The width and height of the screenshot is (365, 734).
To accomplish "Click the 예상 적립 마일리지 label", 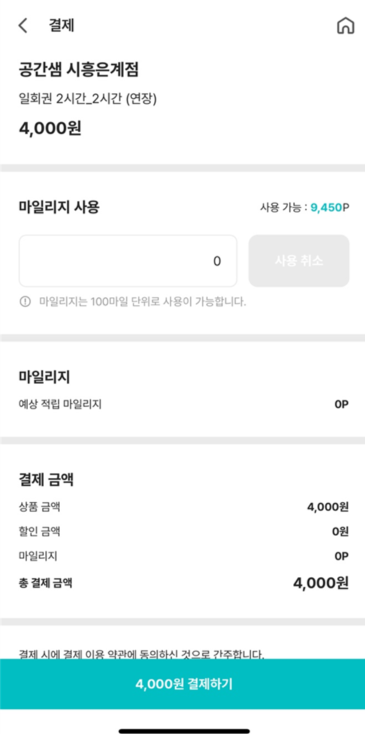I will [x=60, y=404].
